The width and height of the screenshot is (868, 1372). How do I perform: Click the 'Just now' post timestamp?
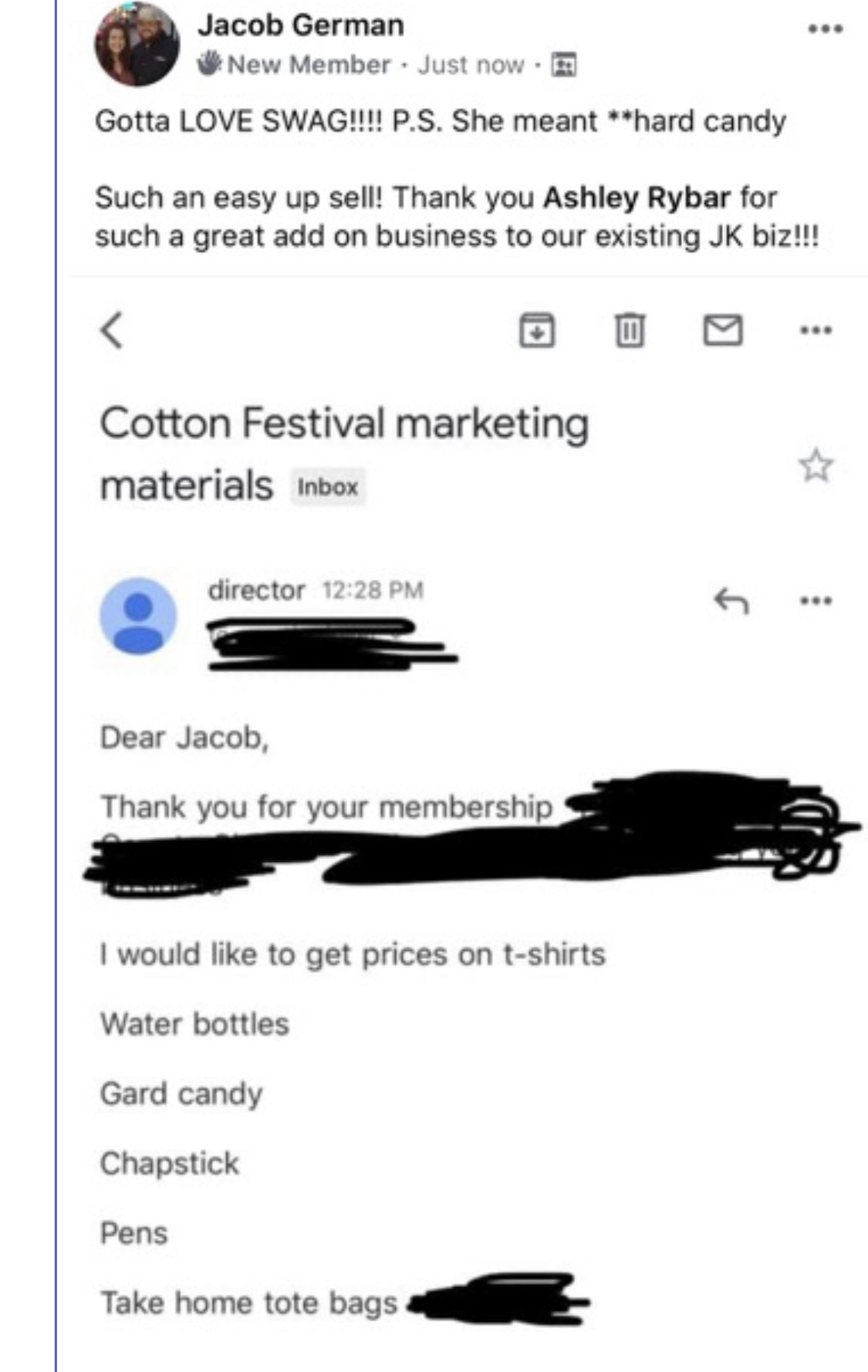(x=470, y=65)
